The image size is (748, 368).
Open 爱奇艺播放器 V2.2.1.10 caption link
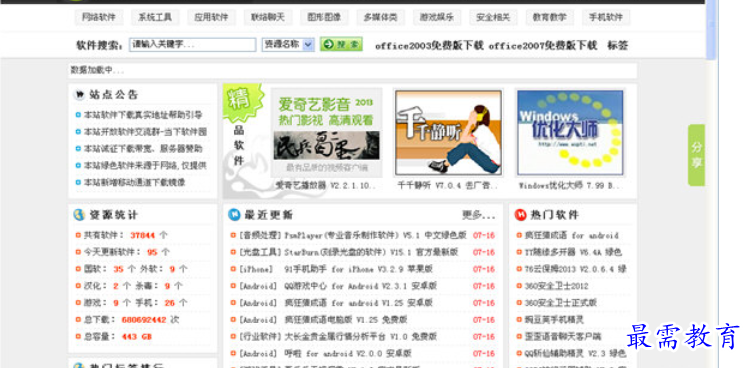[326, 186]
